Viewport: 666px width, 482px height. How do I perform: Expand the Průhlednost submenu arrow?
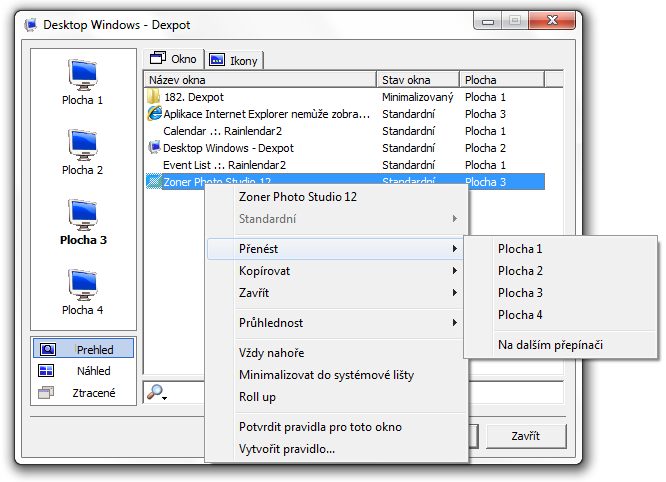click(455, 323)
